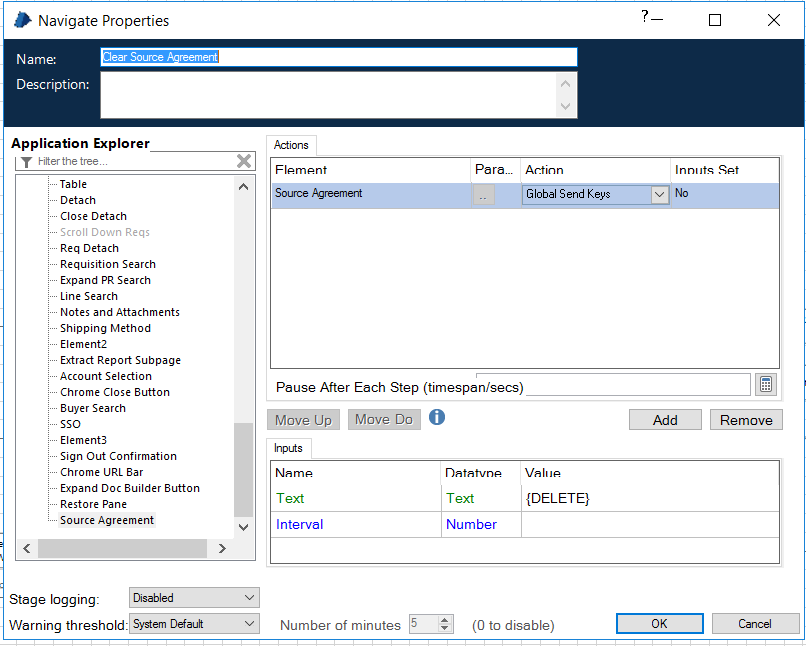The height and width of the screenshot is (646, 806).
Task: Click the Add button to add an action
Action: coord(665,419)
